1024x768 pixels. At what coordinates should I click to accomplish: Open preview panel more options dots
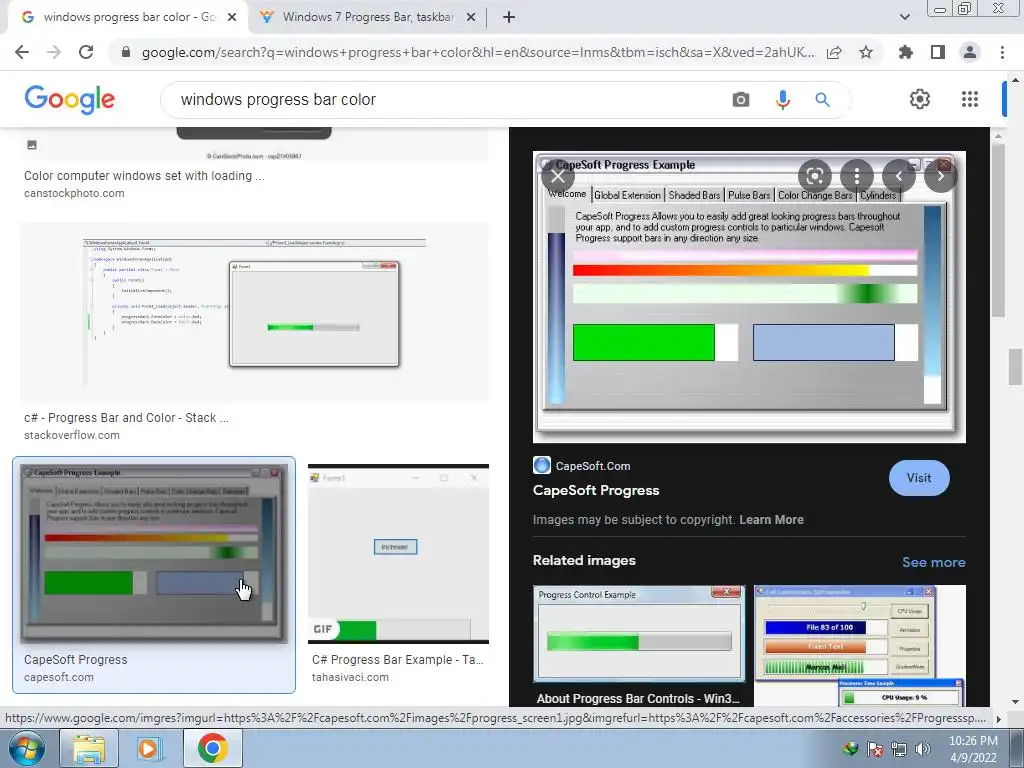[857, 176]
